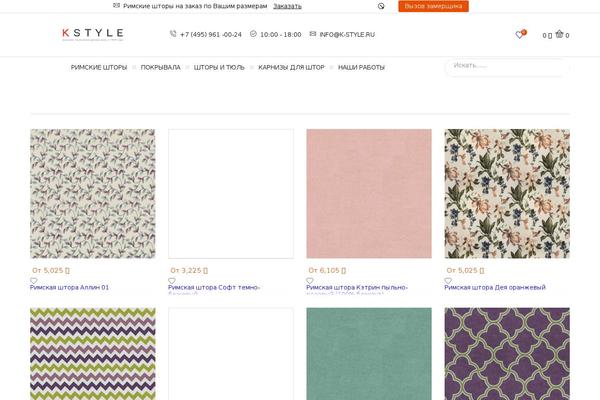The width and height of the screenshot is (600, 400).
Task: Open blank product image below Софт
Action: coord(231,354)
